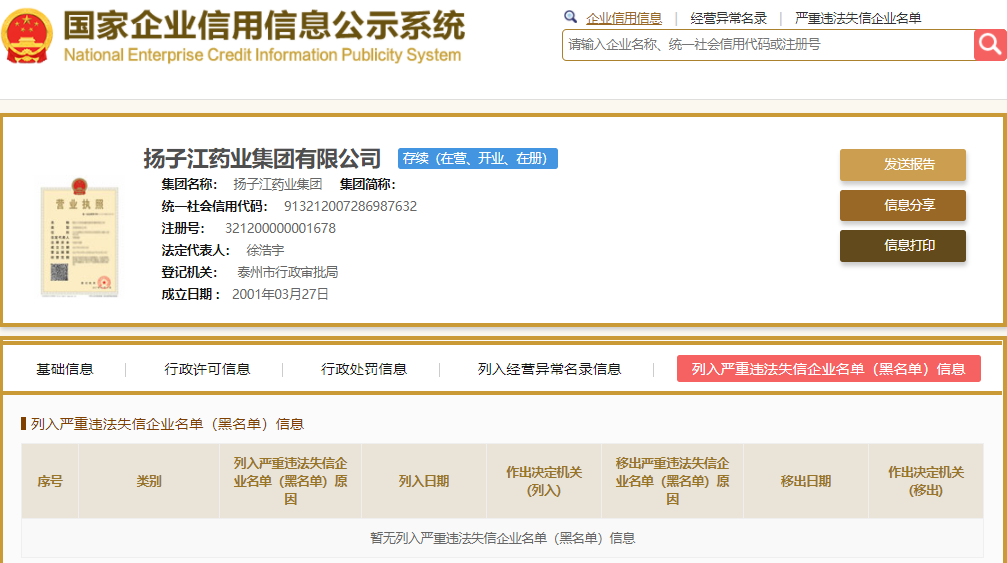Switch to the 列入经营异常名录信息 tab
The image size is (1007, 563).
[549, 369]
